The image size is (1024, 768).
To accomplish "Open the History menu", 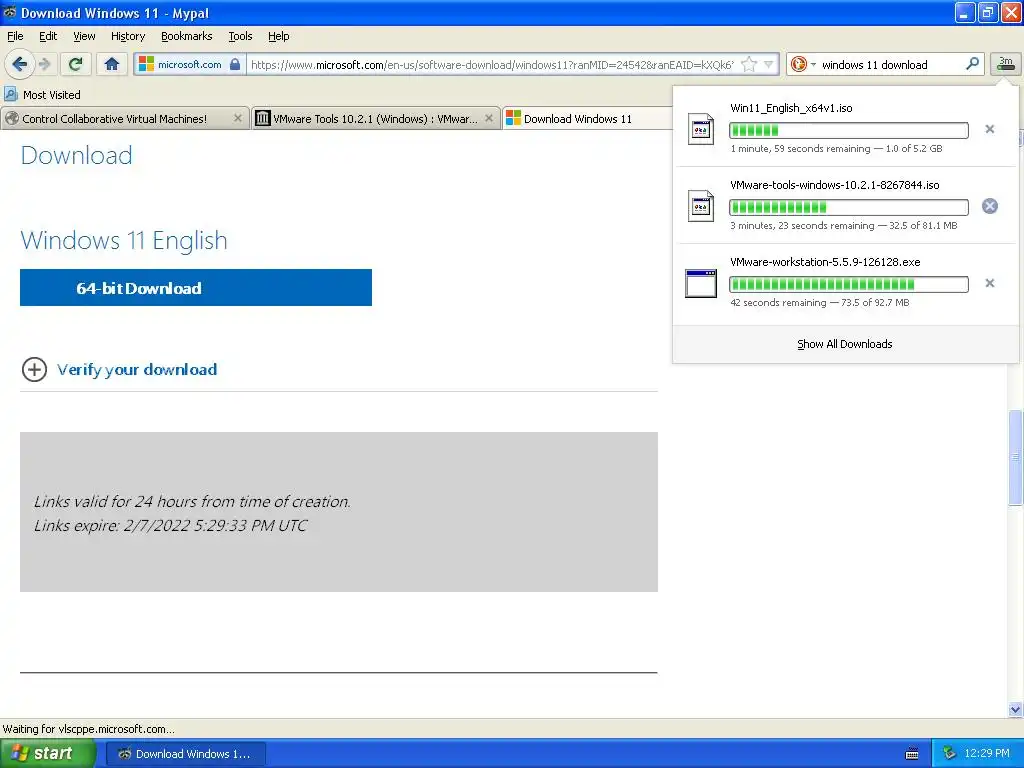I will pyautogui.click(x=127, y=36).
